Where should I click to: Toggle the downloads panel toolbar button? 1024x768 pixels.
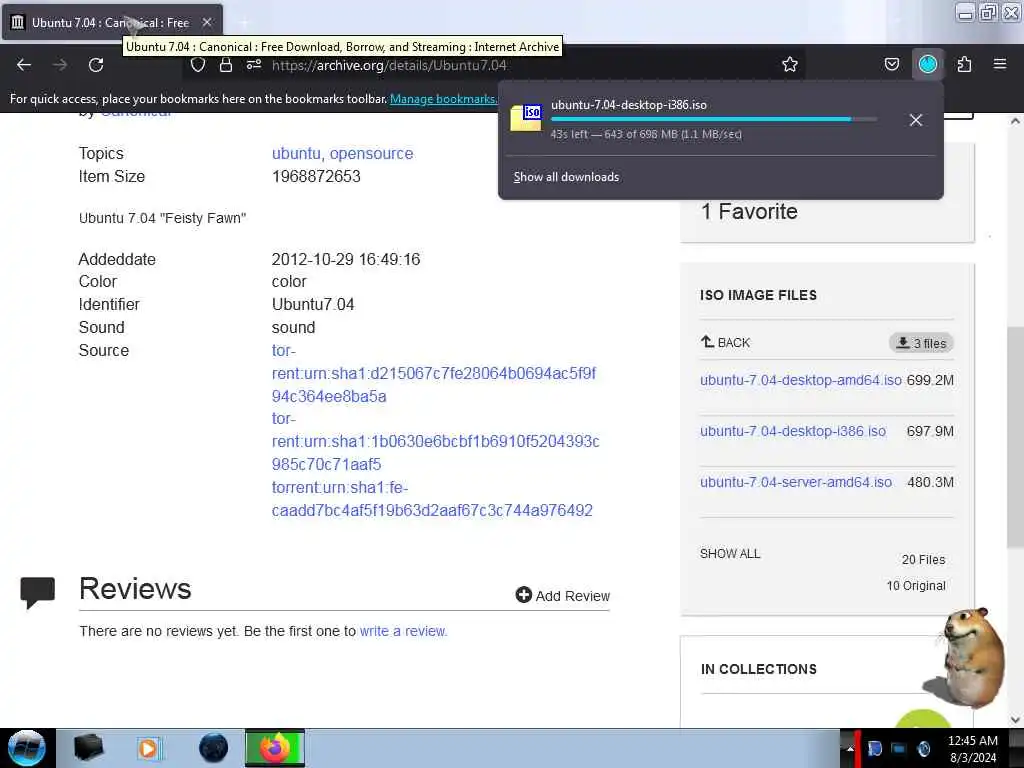(x=928, y=64)
